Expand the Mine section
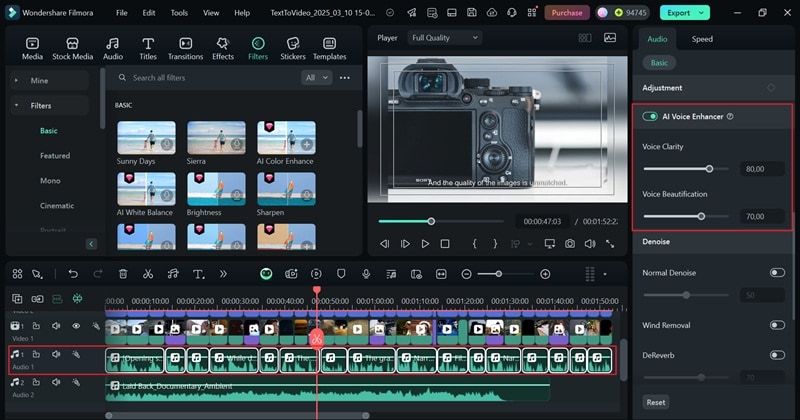 (x=16, y=81)
